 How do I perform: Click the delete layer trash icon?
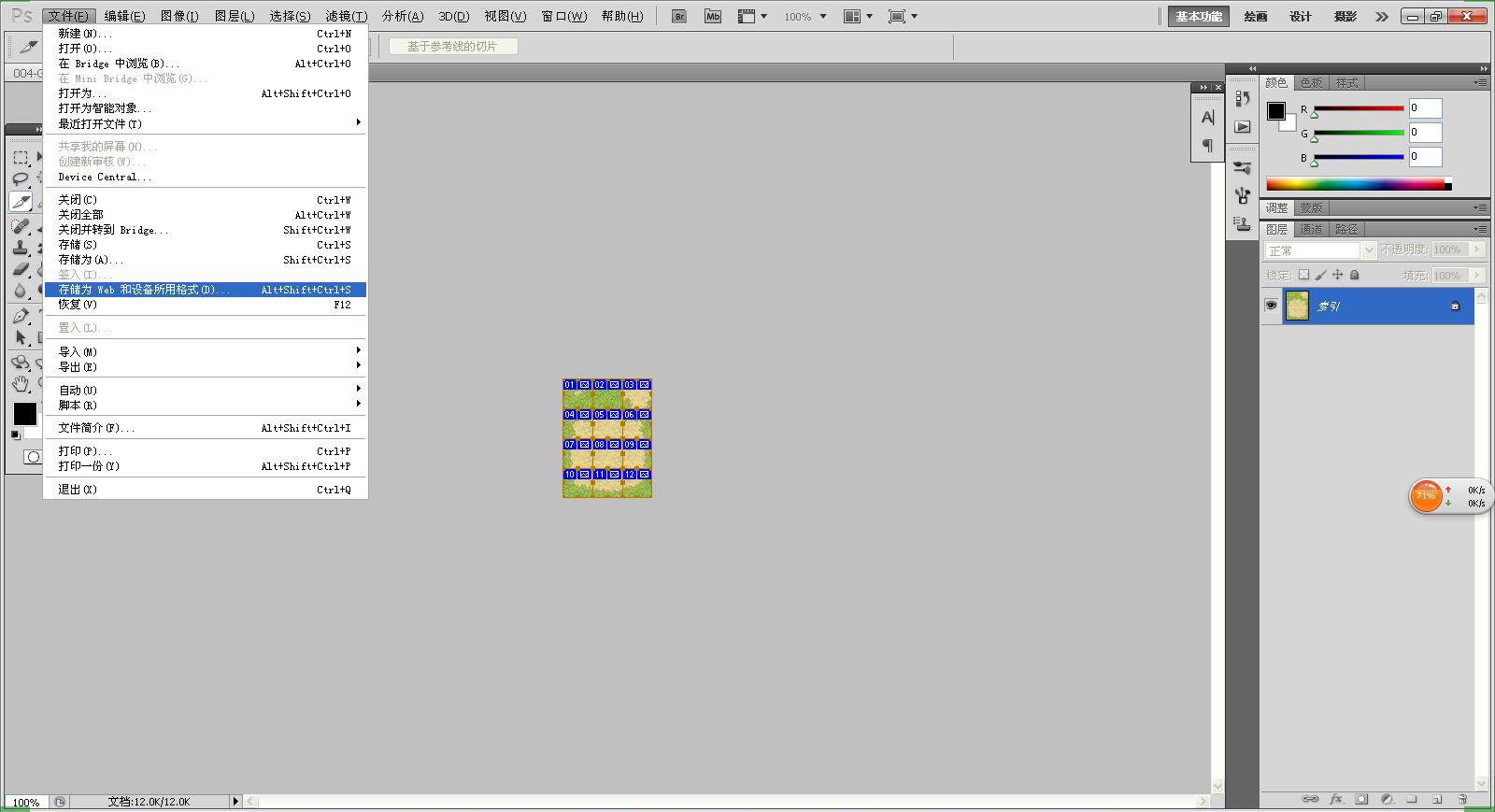point(1462,799)
